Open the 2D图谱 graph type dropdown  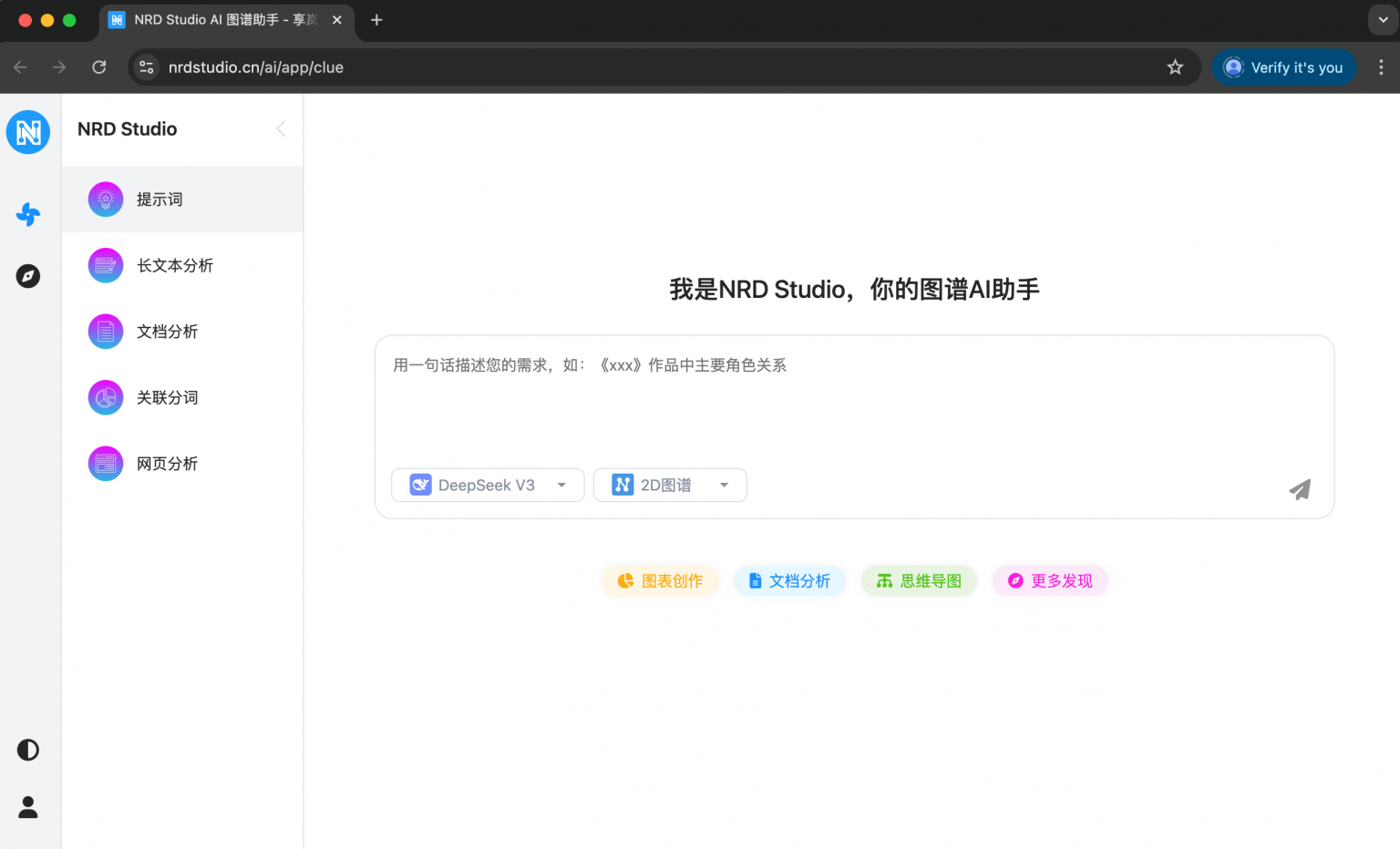tap(670, 485)
